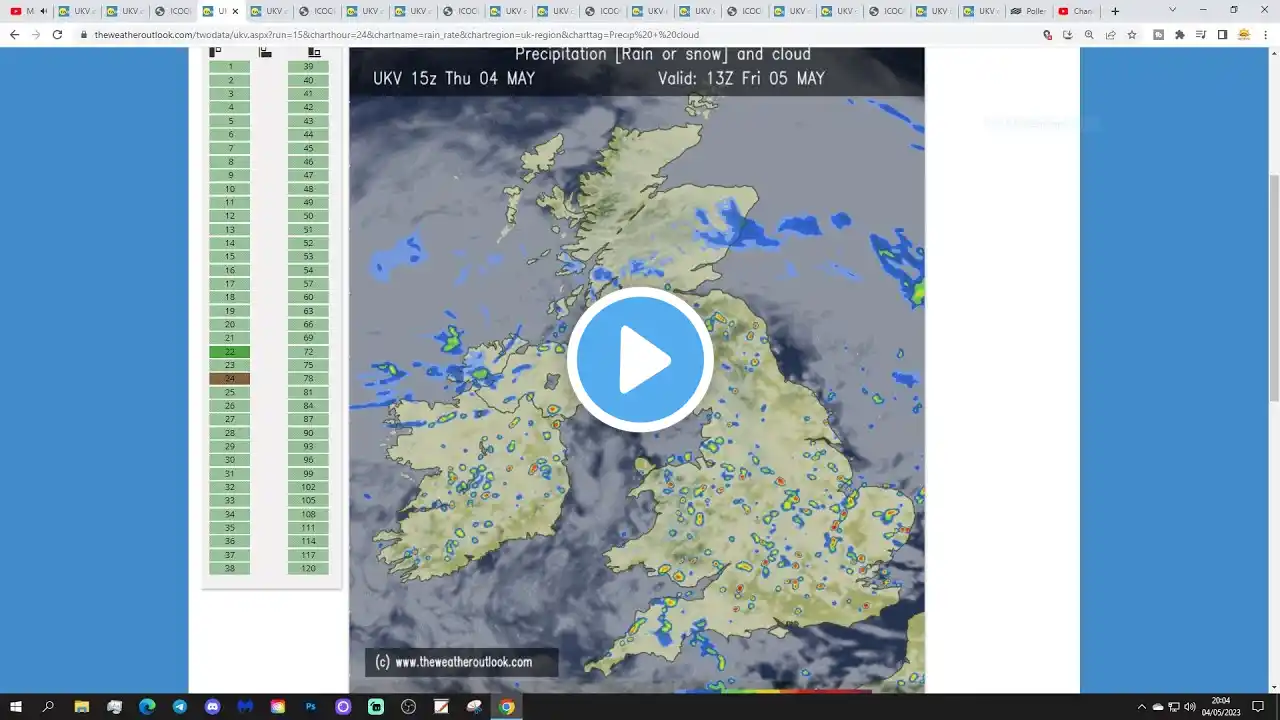Go forward in browser history
The height and width of the screenshot is (720, 1280).
coord(36,34)
